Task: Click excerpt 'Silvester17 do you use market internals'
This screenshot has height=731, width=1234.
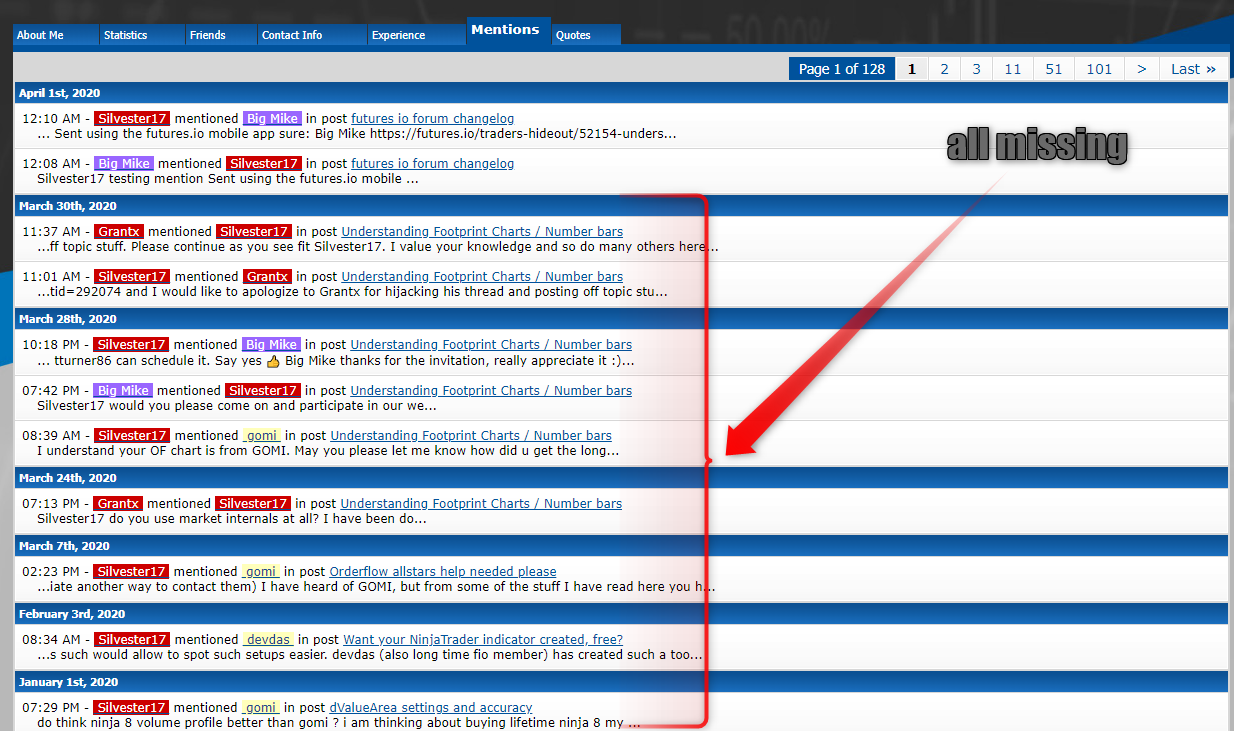Action: pyautogui.click(x=232, y=519)
